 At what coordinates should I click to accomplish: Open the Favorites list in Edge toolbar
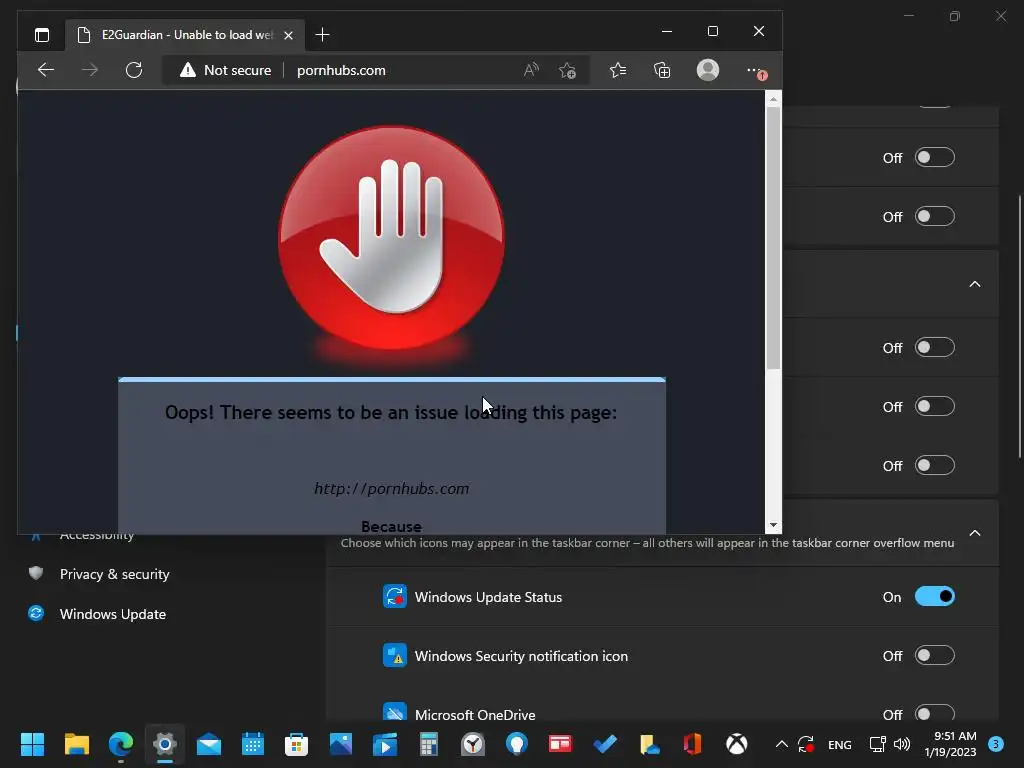618,70
